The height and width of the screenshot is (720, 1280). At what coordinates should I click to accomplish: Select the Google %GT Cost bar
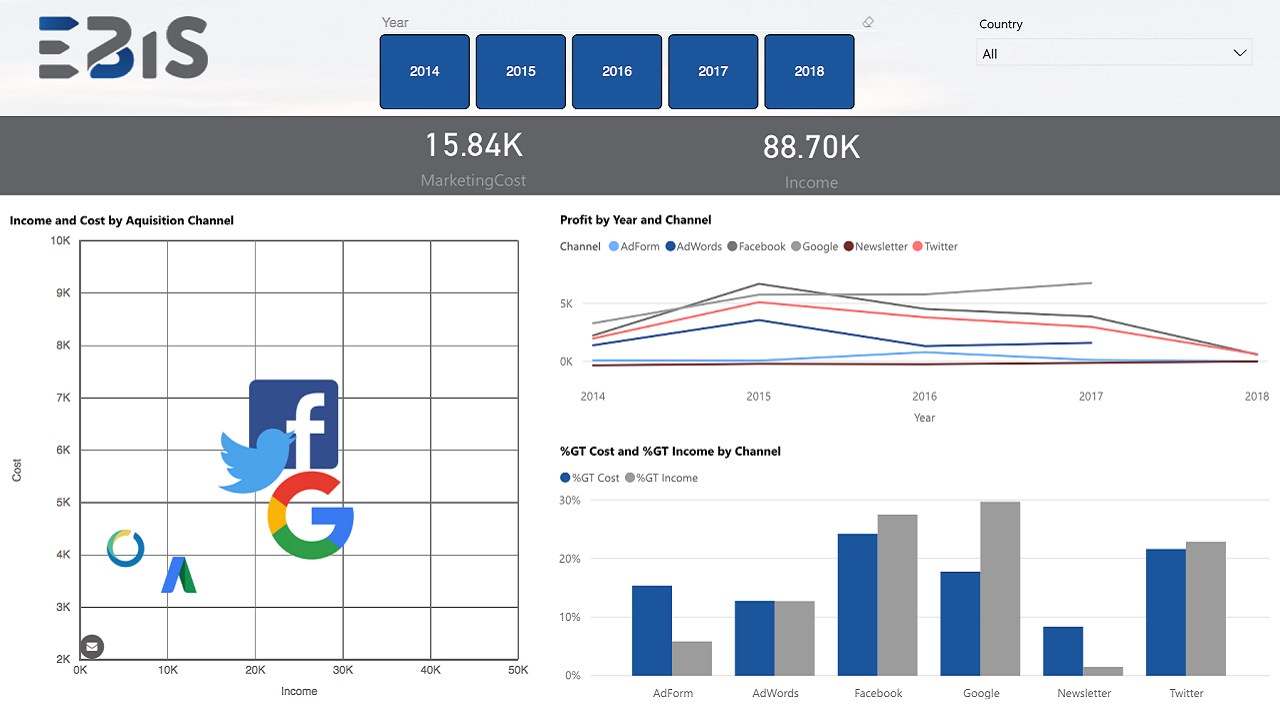(960, 623)
